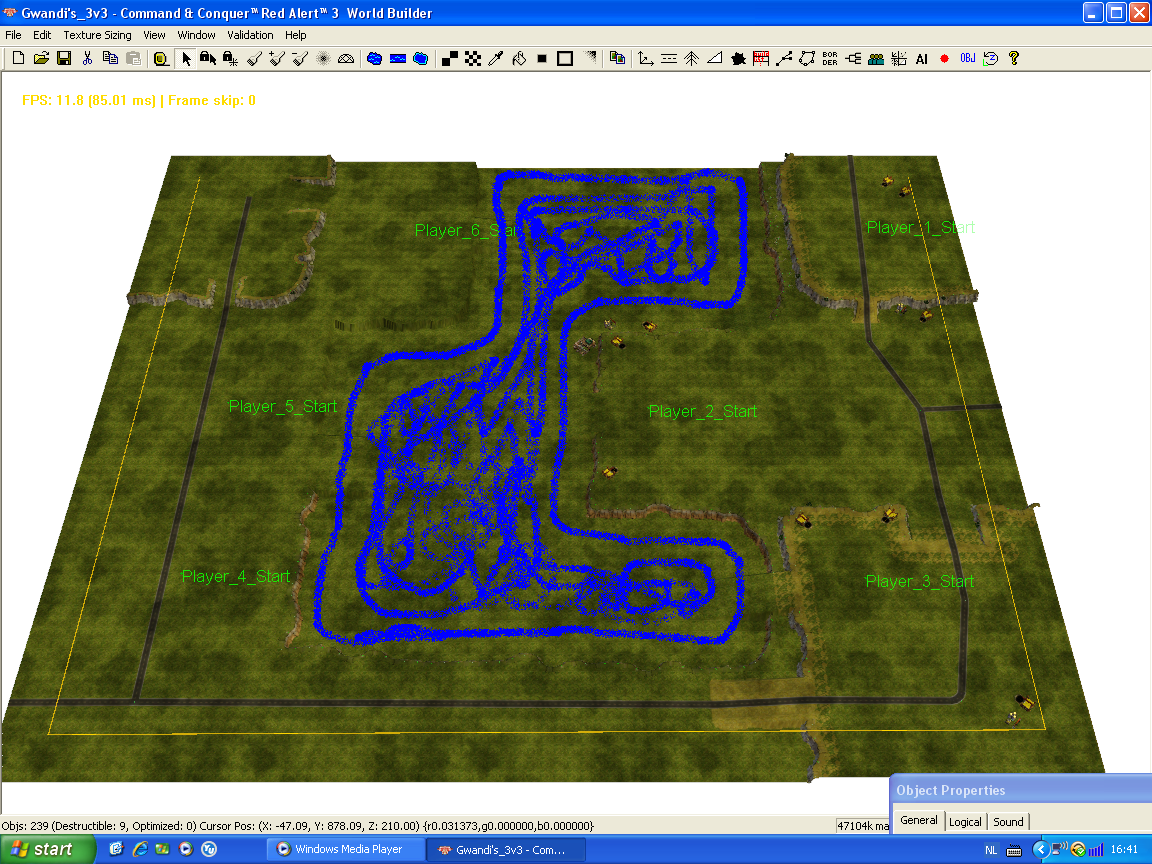The image size is (1152, 864).
Task: Click the Windows start button
Action: point(48,849)
